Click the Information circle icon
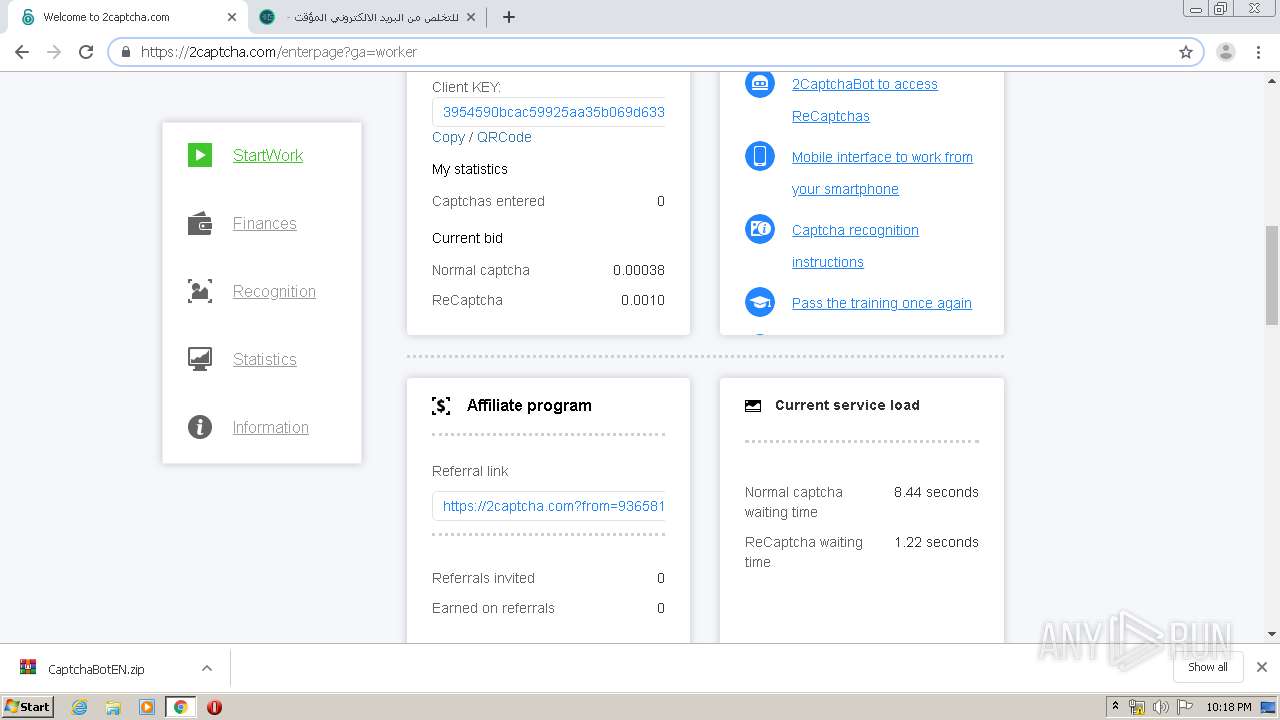Image resolution: width=1280 pixels, height=720 pixels. [x=200, y=427]
